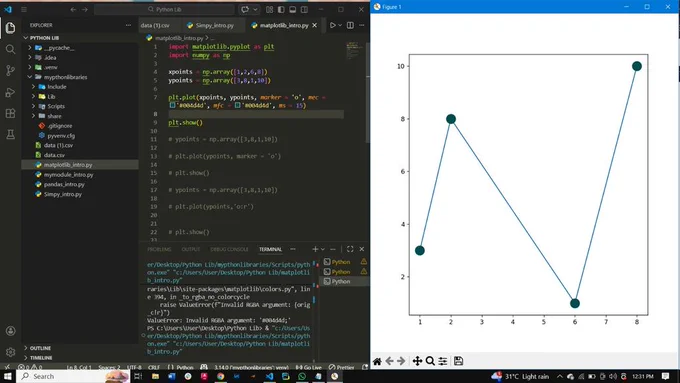Screen dimensions: 680x383
Task: Go back using the navigation arrow
Action: tap(73, 9)
